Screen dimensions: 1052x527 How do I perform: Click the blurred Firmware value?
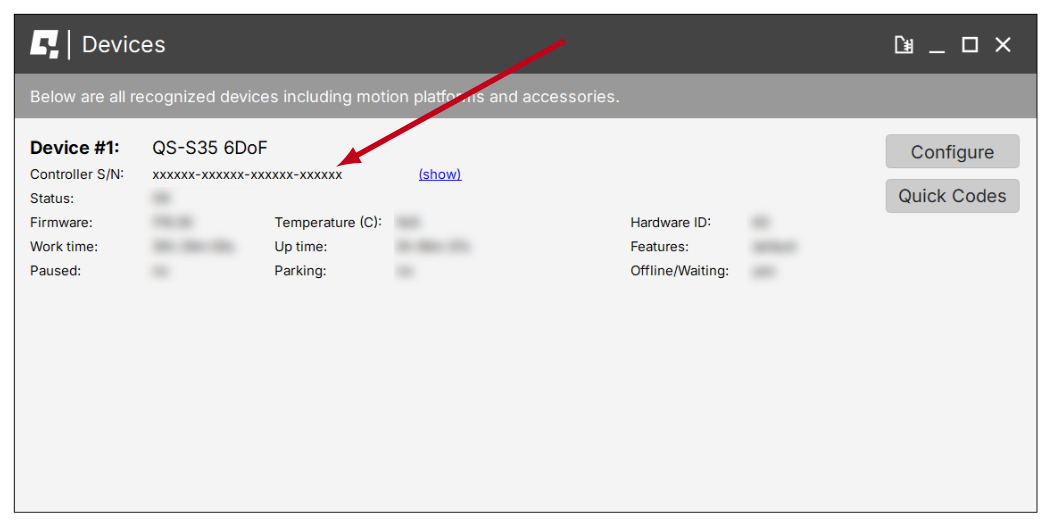pyautogui.click(x=172, y=222)
